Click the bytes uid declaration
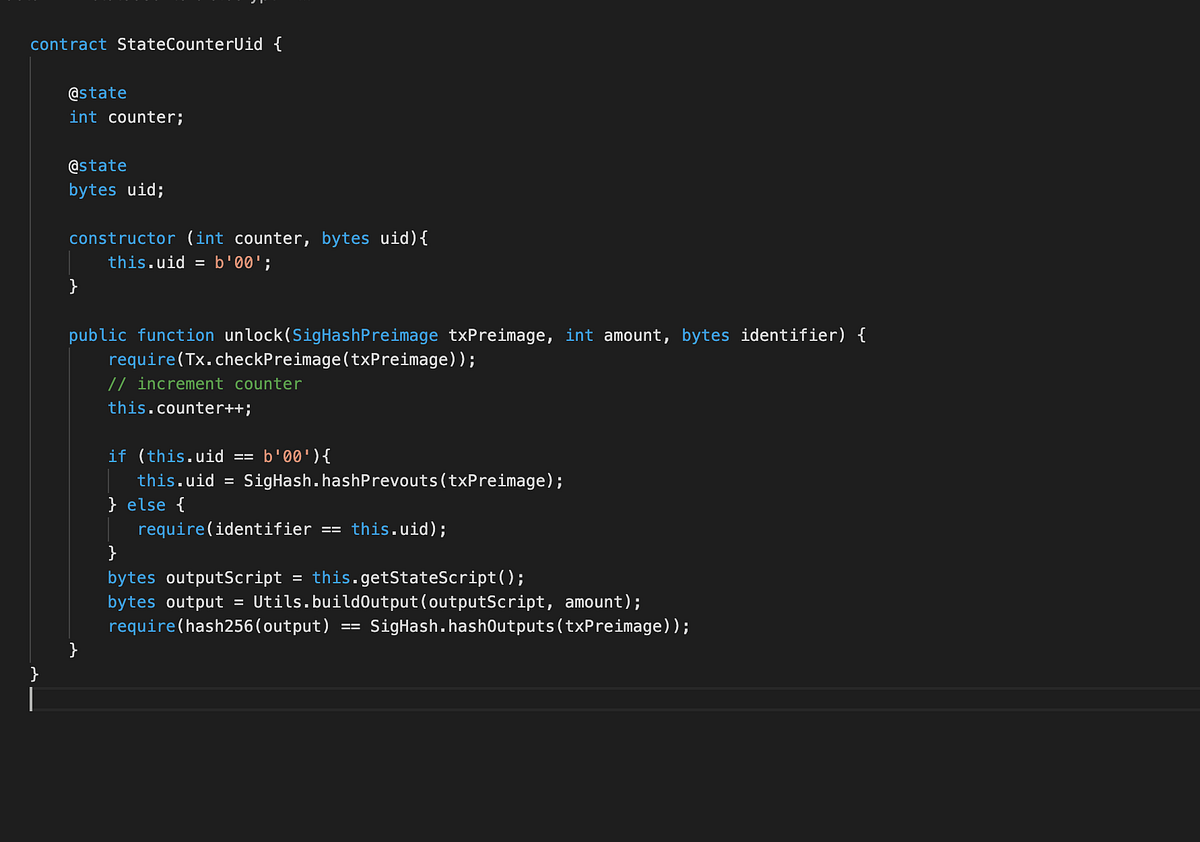The width and height of the screenshot is (1200, 842). 116,190
